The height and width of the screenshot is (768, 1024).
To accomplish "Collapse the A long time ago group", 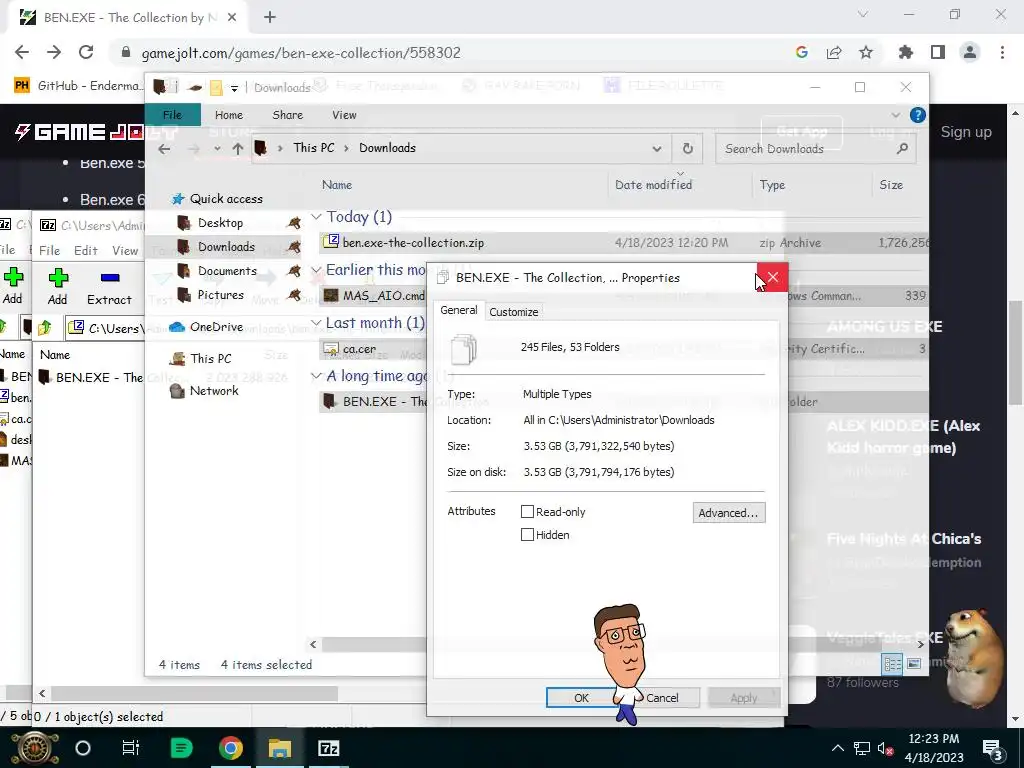I will (x=316, y=376).
